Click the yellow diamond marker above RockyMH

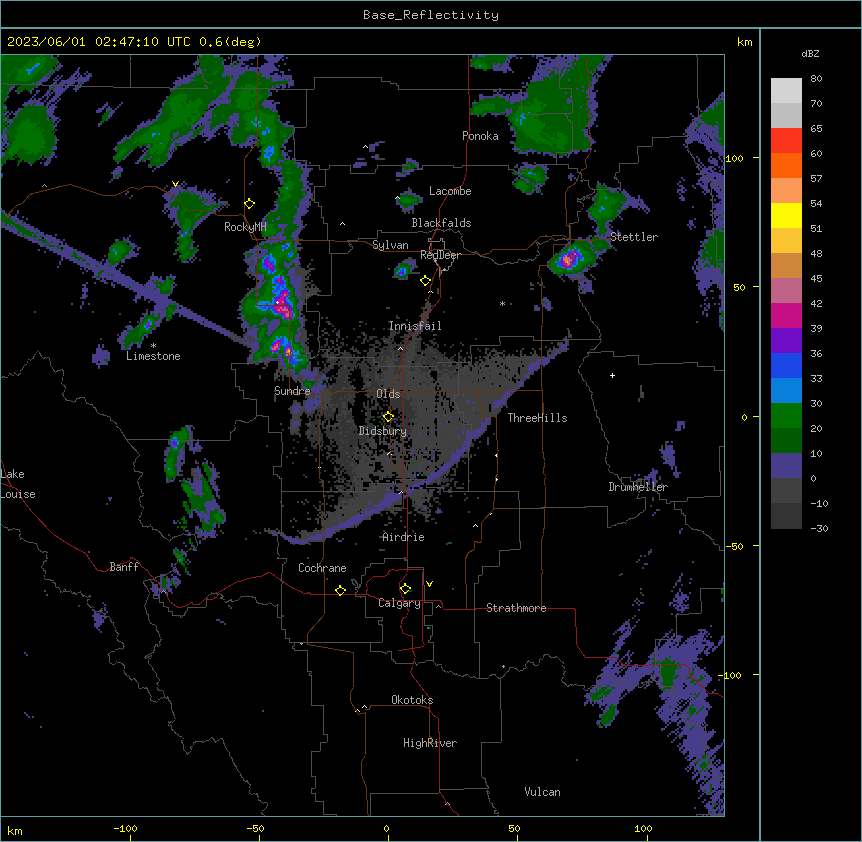[250, 204]
